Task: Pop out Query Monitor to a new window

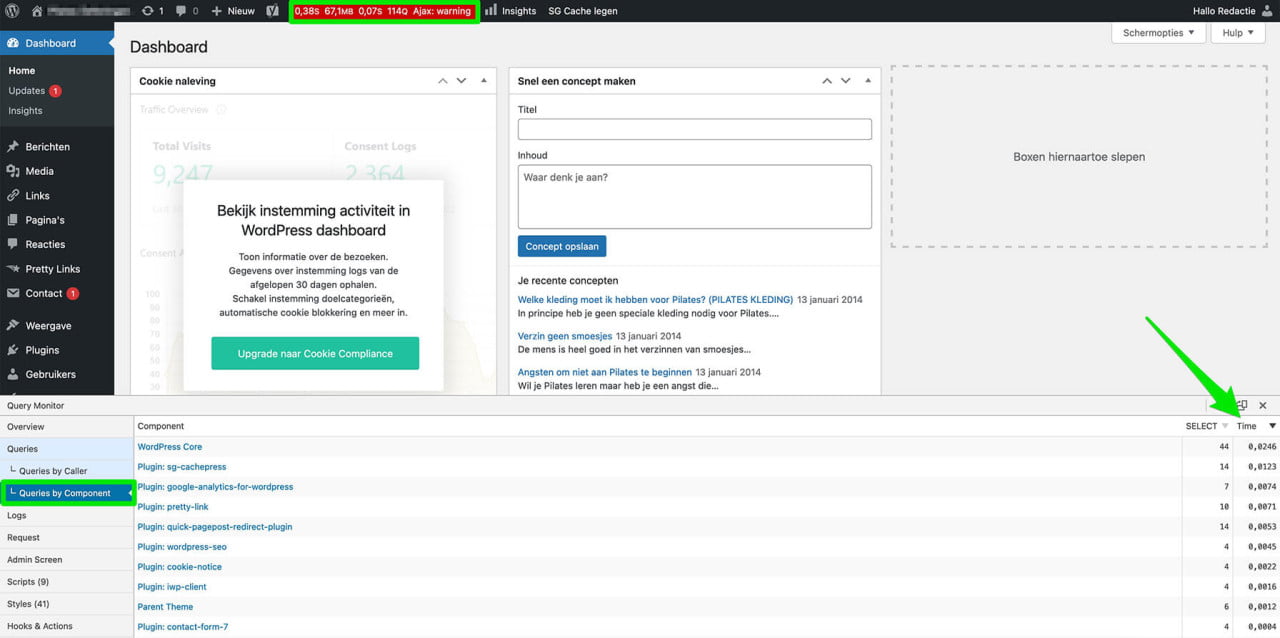Action: [x=1240, y=405]
